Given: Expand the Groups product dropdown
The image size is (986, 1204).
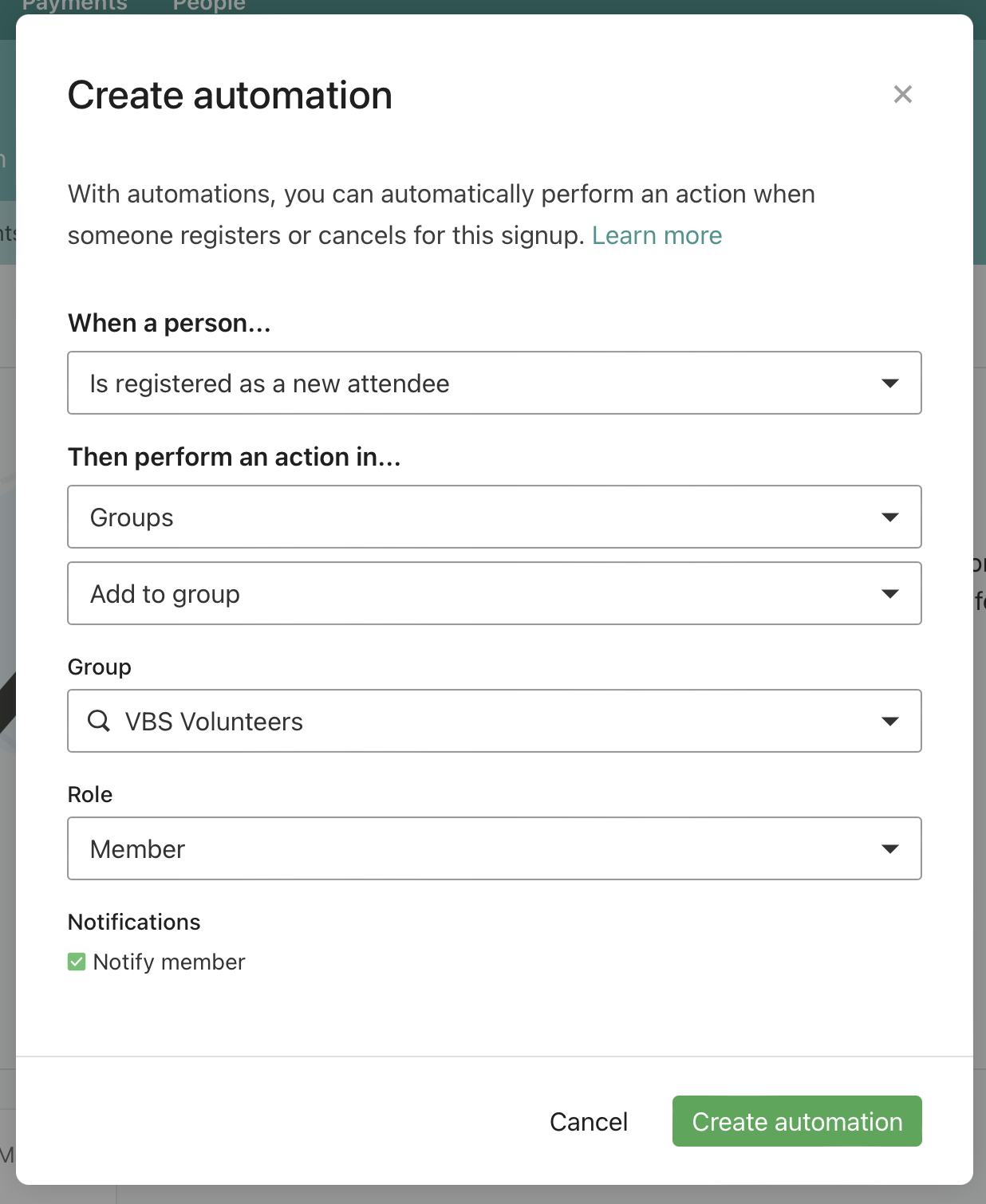Looking at the screenshot, I should [x=495, y=517].
